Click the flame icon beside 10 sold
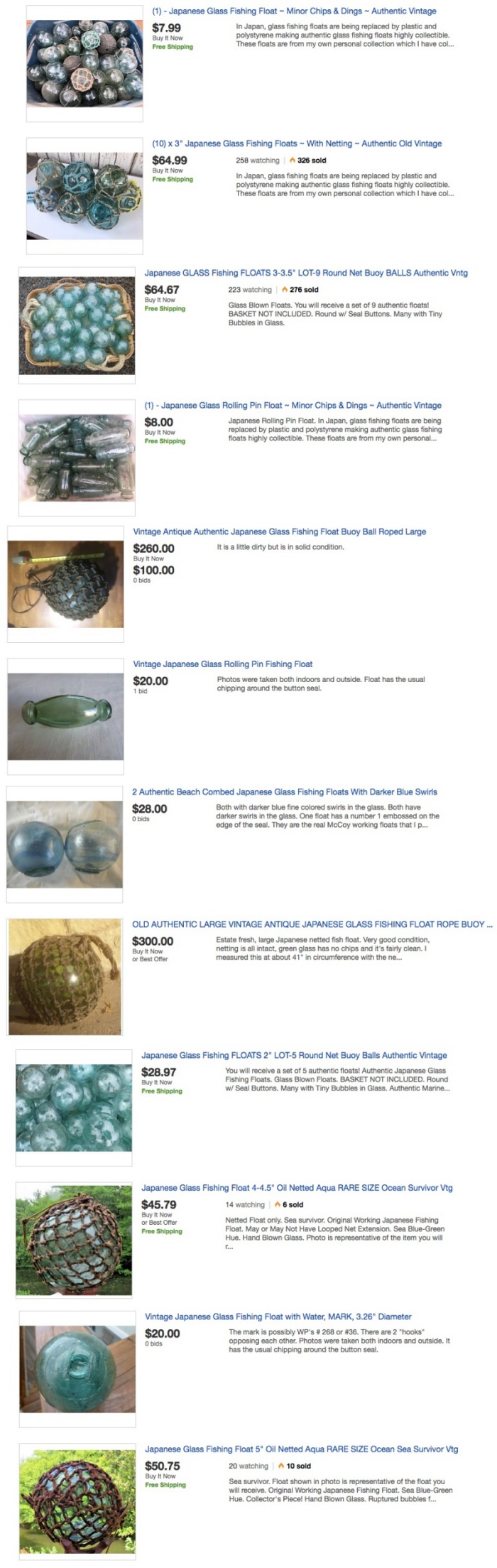497x1568 pixels. (281, 1466)
